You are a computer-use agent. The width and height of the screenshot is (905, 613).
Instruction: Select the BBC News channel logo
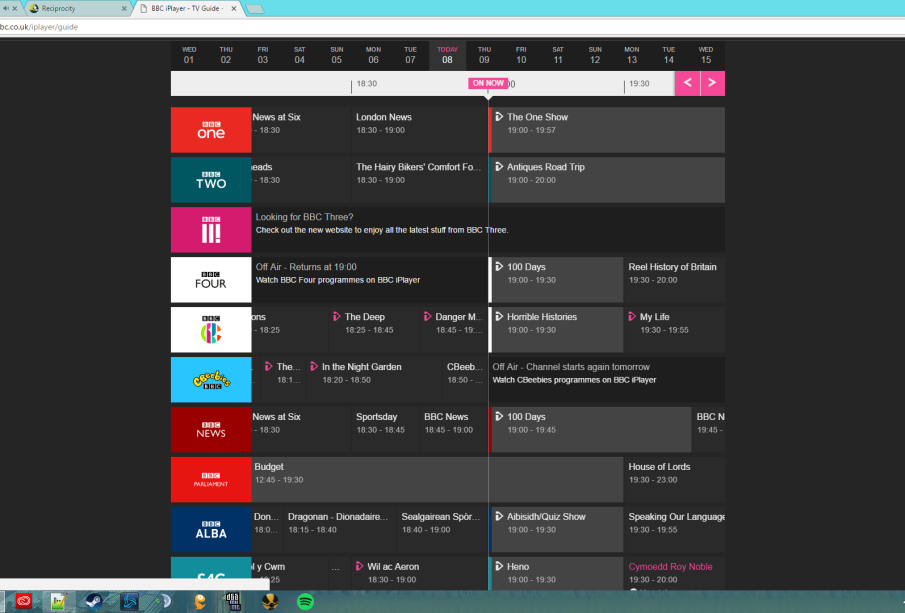click(211, 430)
